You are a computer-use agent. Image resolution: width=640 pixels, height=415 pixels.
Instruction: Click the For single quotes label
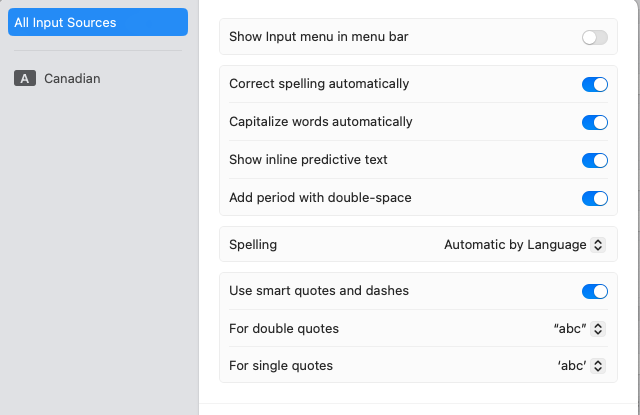(x=281, y=366)
